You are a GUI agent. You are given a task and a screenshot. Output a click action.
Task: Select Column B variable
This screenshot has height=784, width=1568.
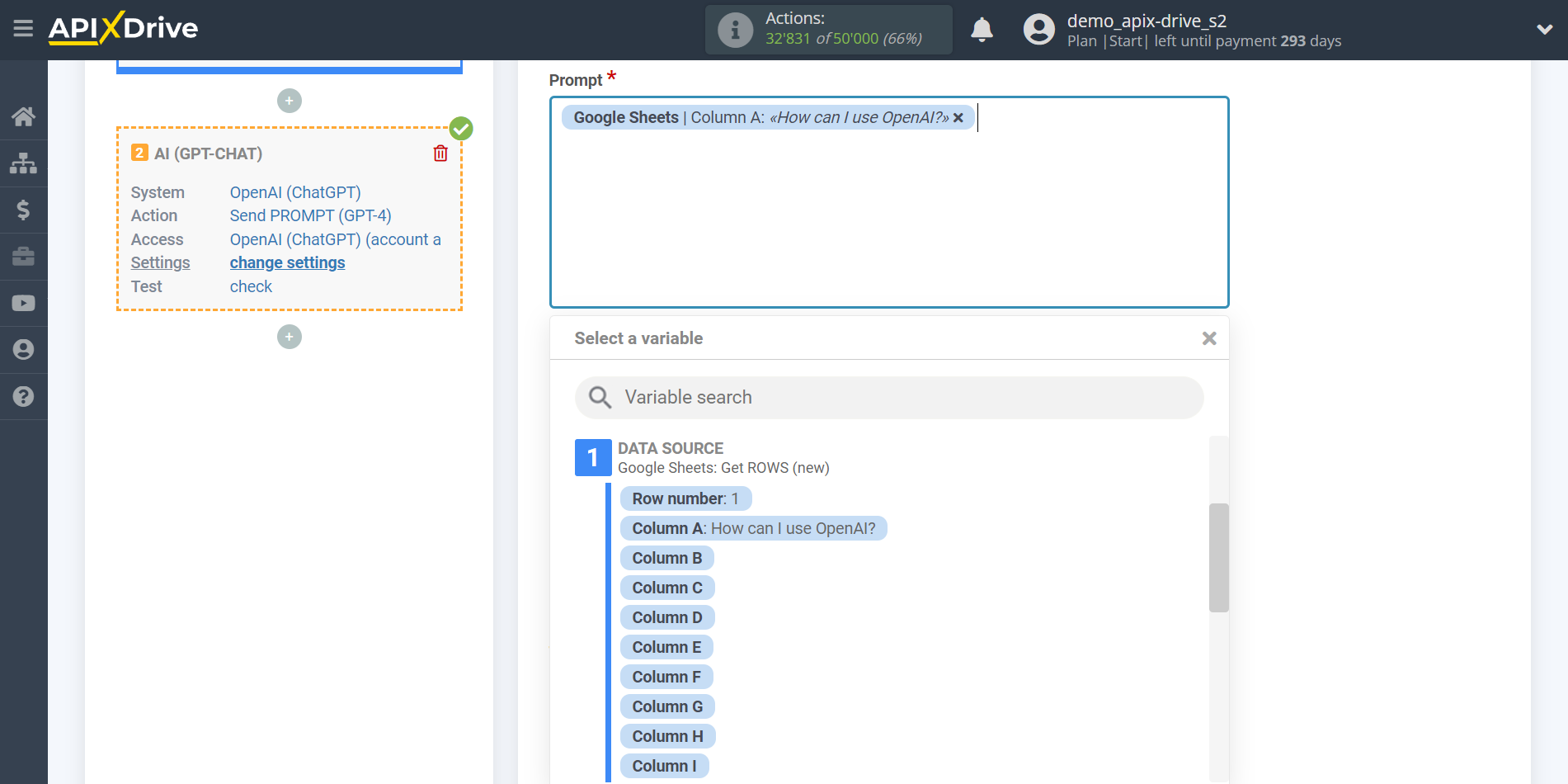click(667, 558)
